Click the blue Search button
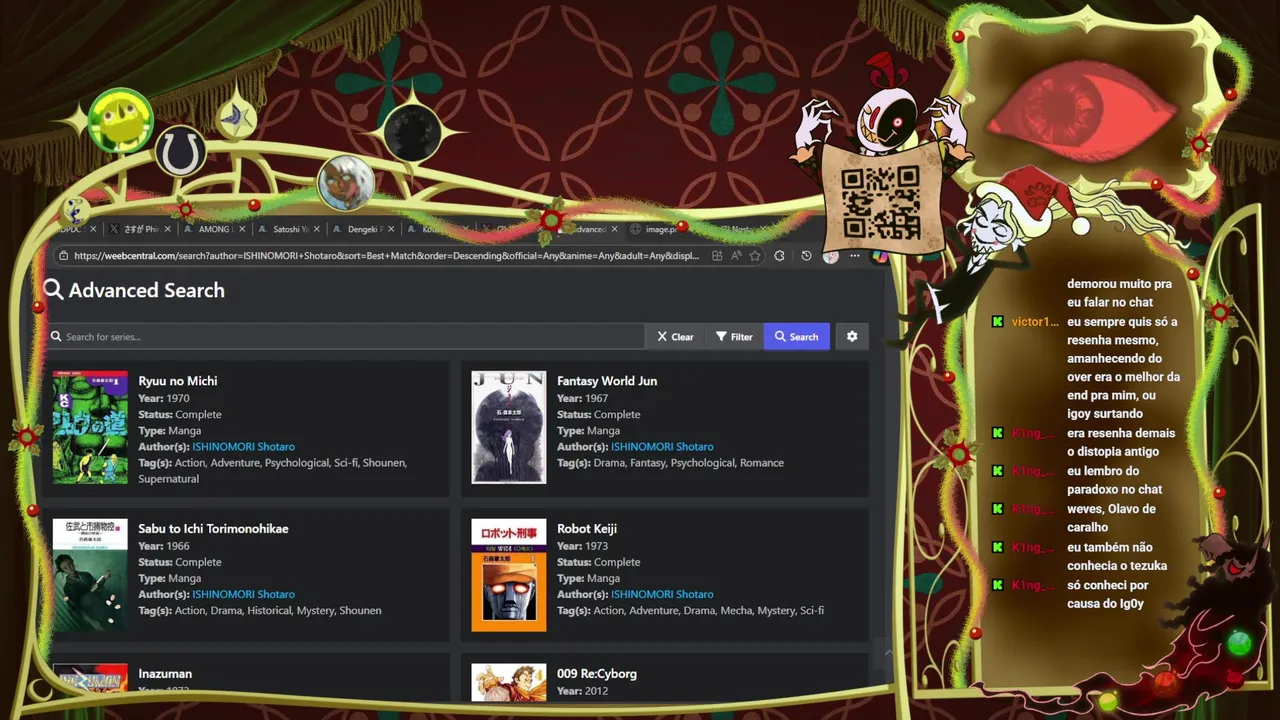1280x720 pixels. pos(797,337)
